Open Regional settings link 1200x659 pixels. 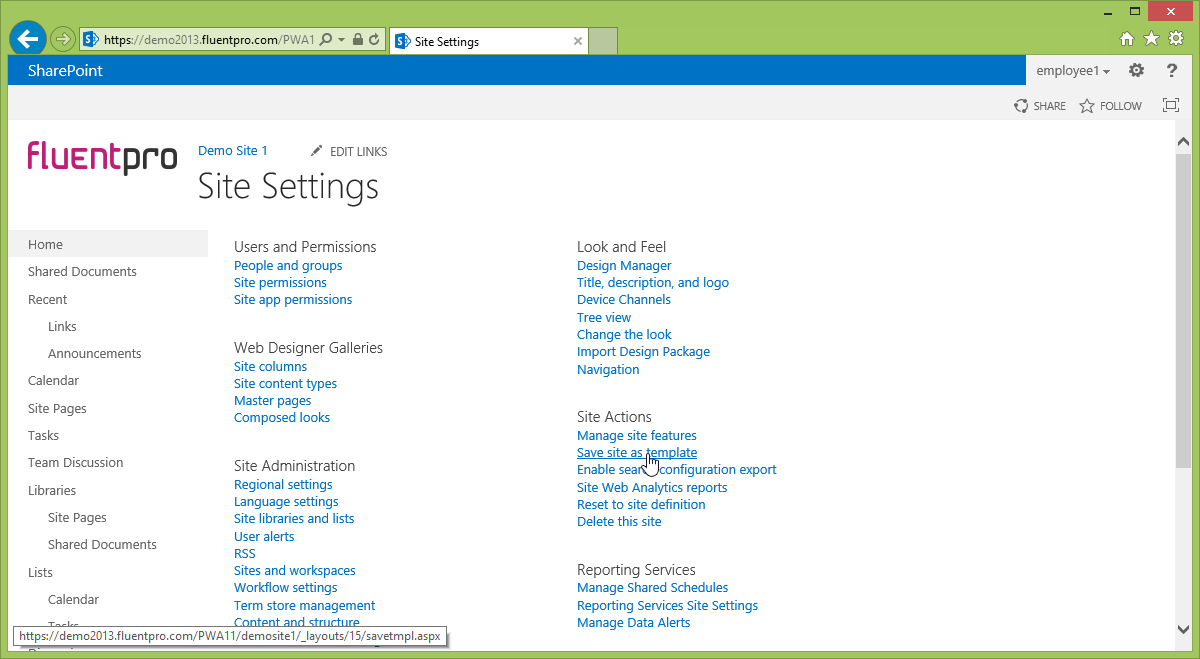[x=283, y=484]
